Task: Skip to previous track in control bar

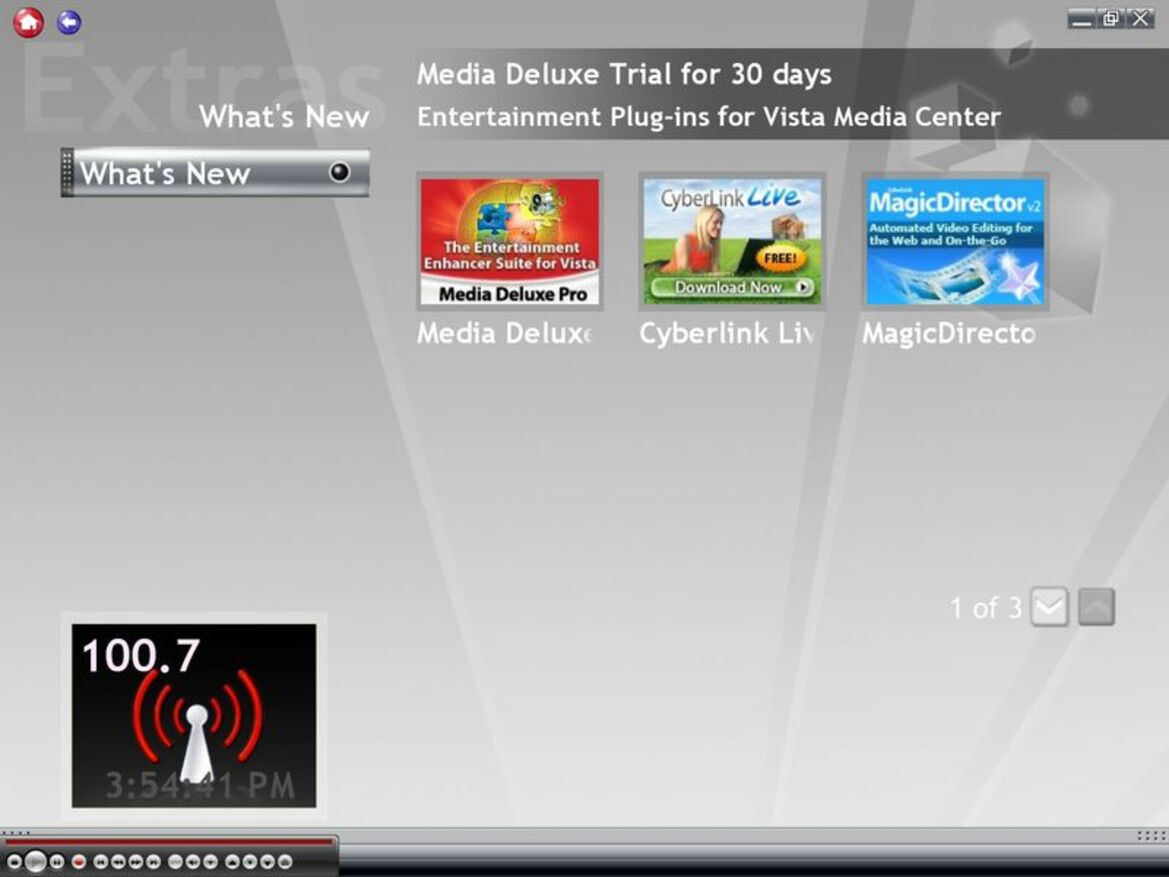Action: click(101, 862)
